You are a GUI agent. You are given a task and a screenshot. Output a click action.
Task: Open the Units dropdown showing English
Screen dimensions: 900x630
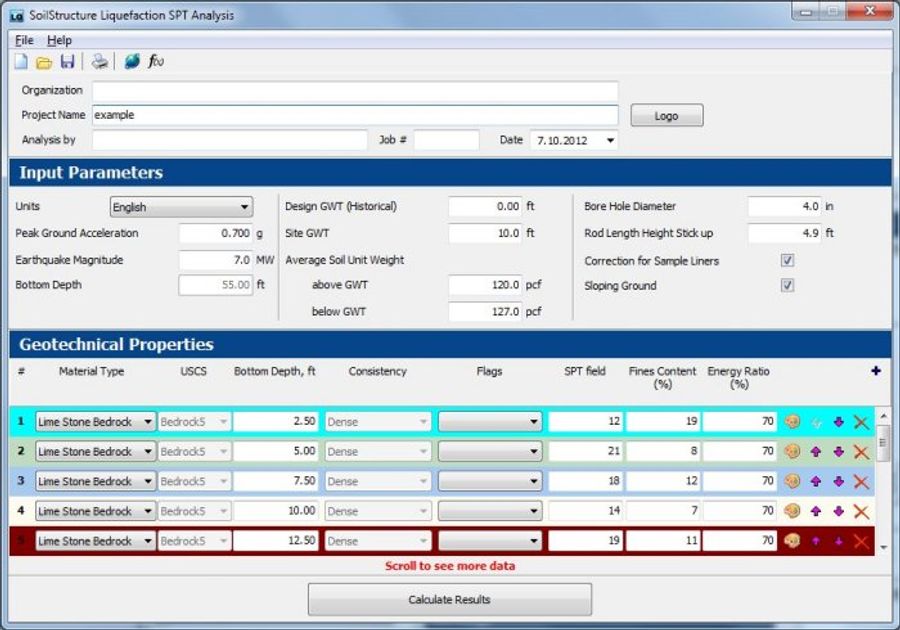[x=243, y=206]
